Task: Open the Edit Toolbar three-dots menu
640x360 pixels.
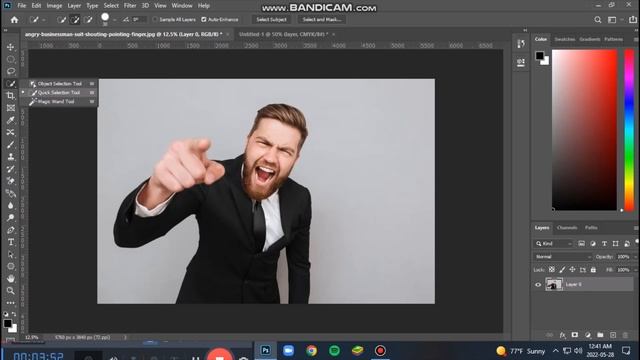Action: click(11, 303)
